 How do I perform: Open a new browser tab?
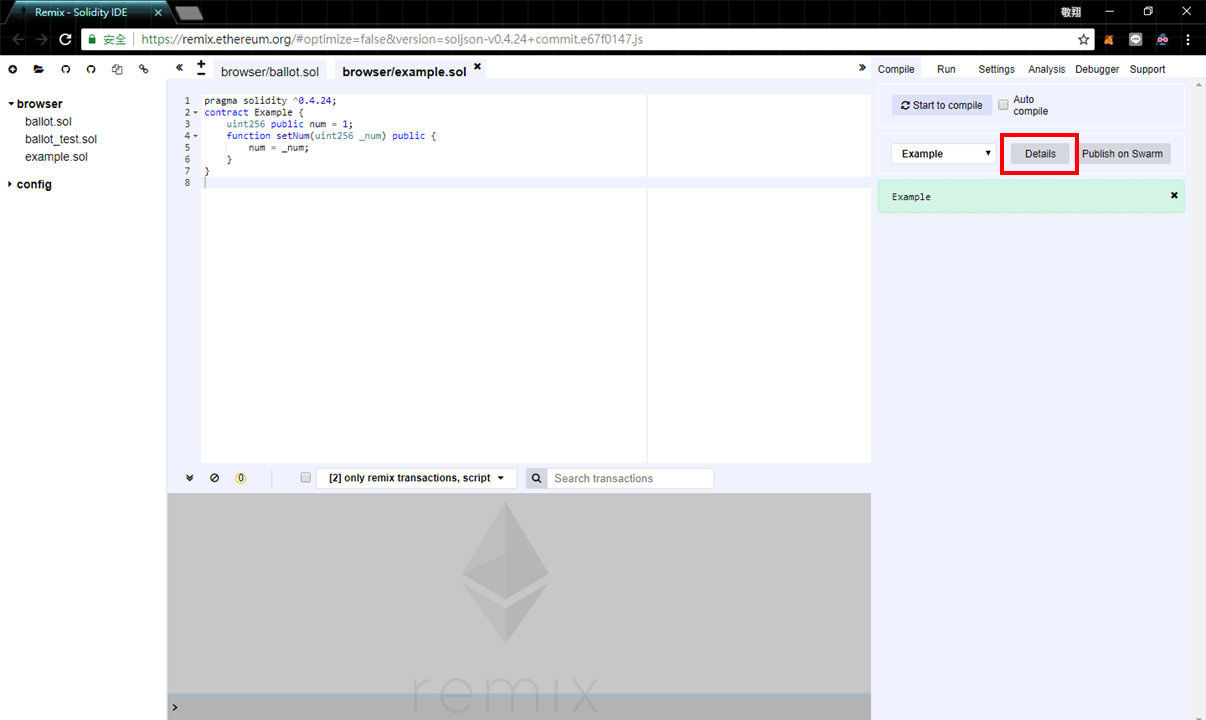point(189,13)
